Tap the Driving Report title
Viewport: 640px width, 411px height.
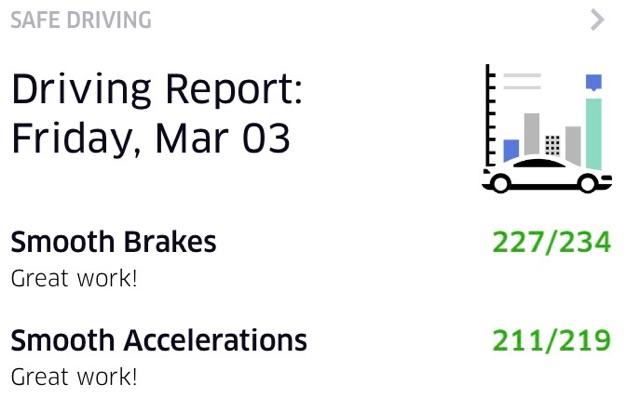[156, 91]
